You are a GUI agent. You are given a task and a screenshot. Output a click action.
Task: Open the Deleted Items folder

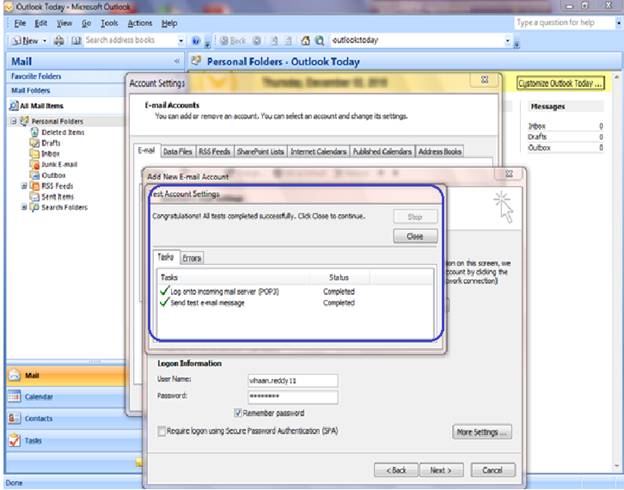click(58, 132)
